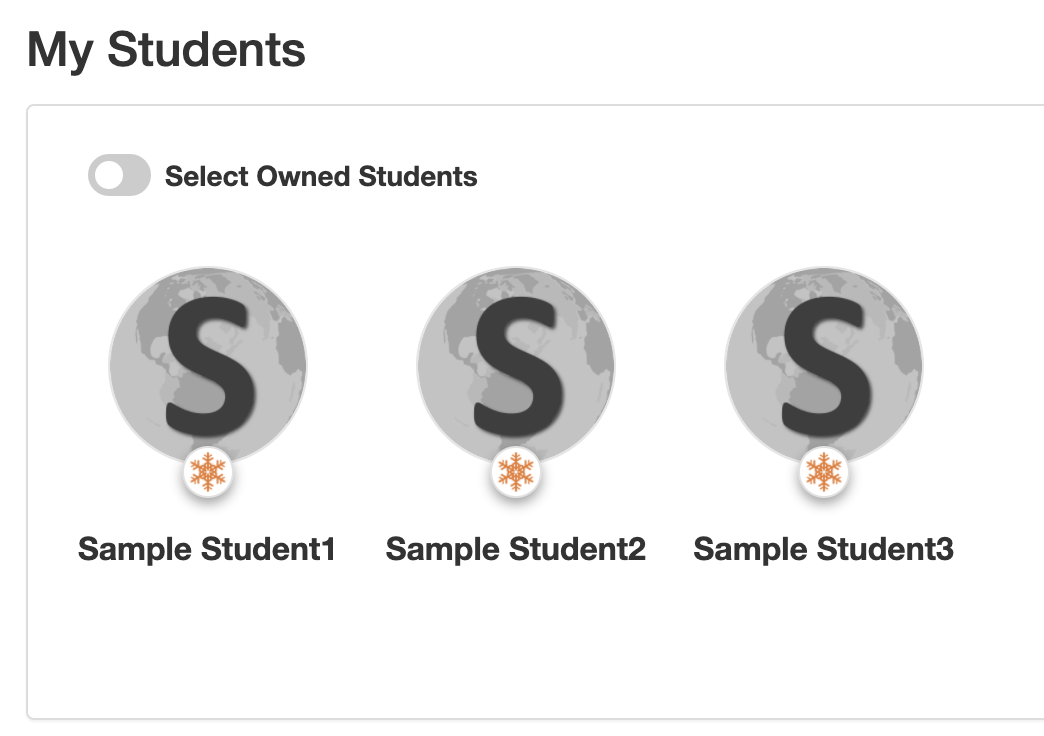Click the "Select Owned Students" label text
This screenshot has width=1044, height=736.
tap(321, 177)
